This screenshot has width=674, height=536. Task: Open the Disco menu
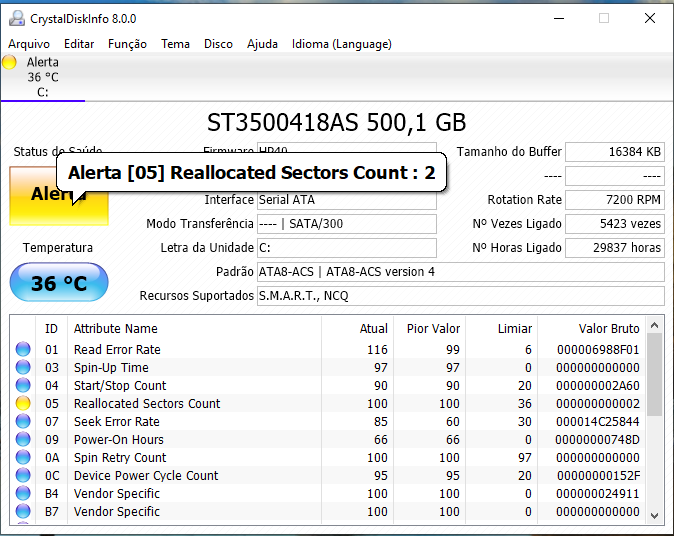pos(218,44)
